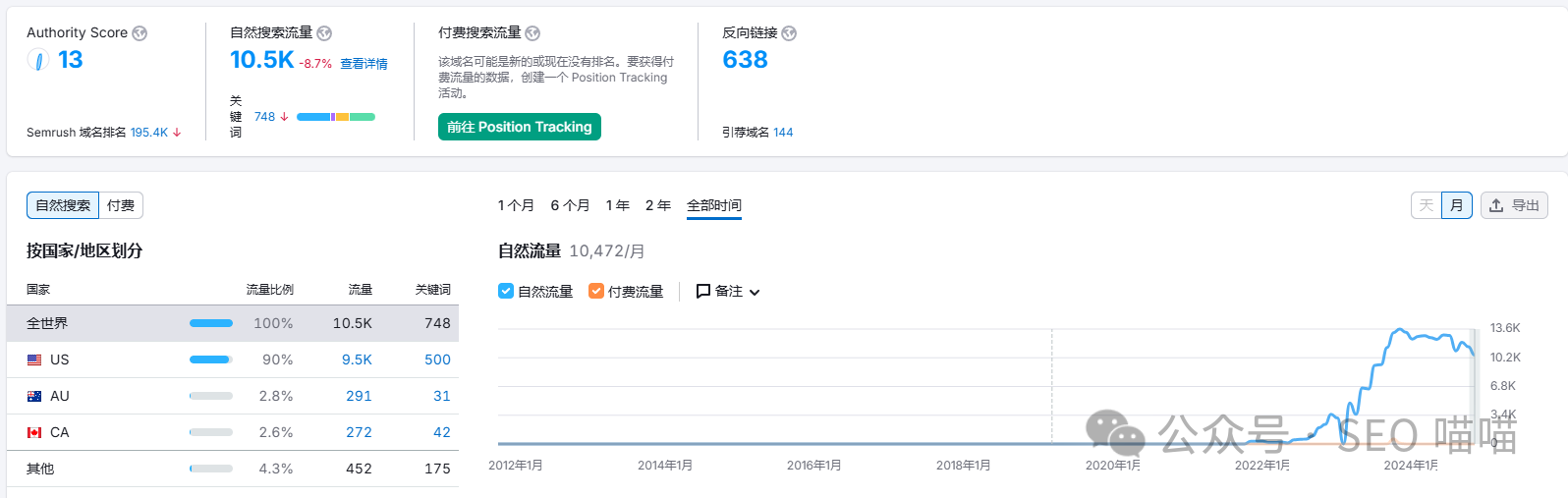This screenshot has height=498, width=1568.
Task: Click the 流量 column header
Action: tap(361, 290)
